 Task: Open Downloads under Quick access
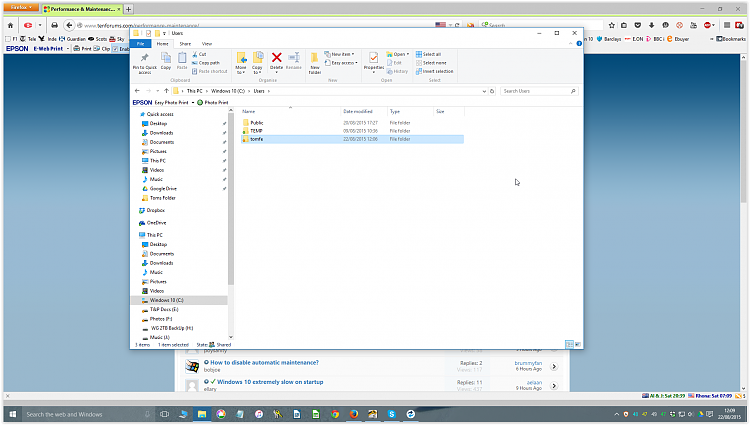pyautogui.click(x=158, y=133)
